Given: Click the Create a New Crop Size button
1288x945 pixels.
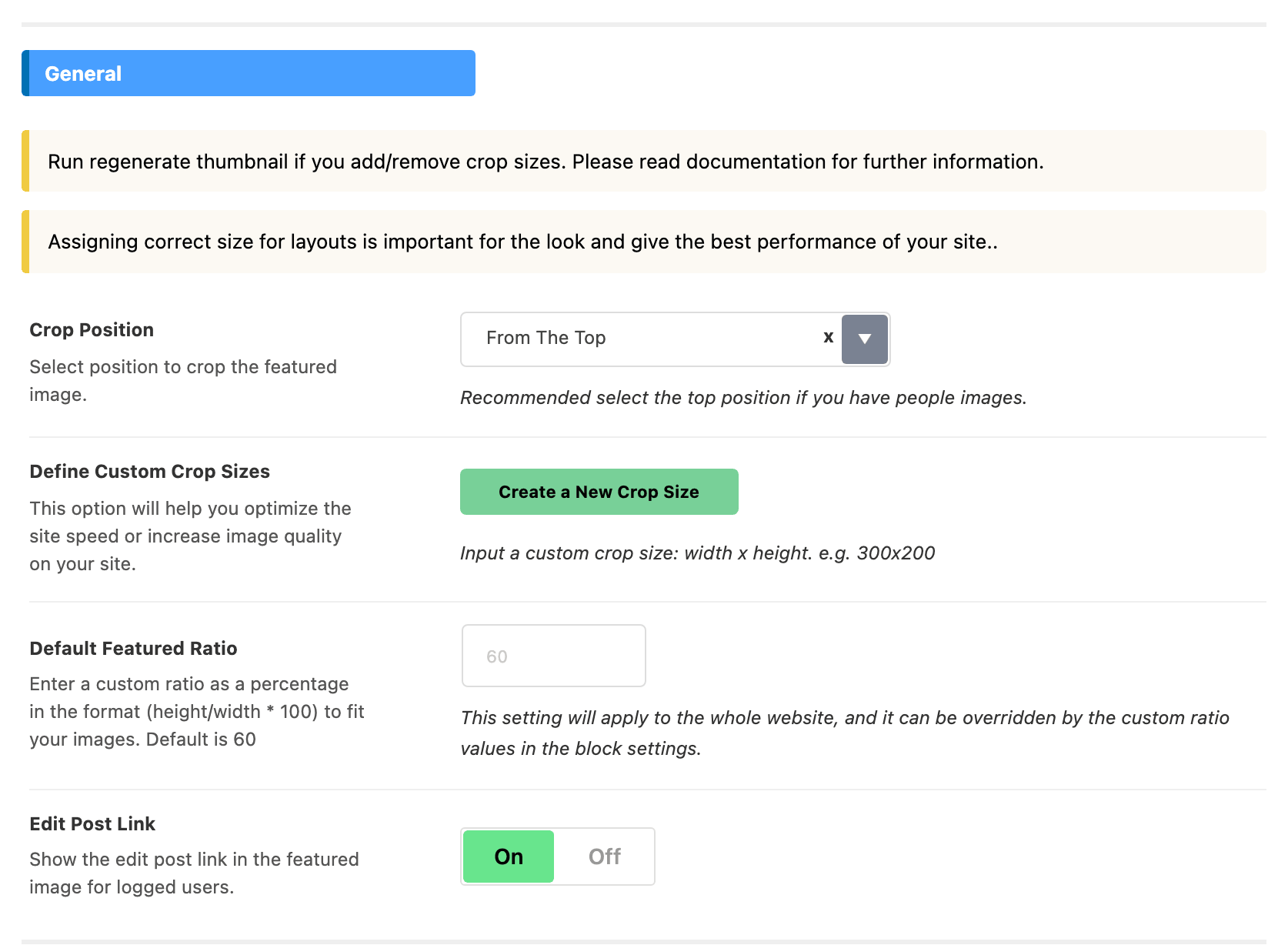Looking at the screenshot, I should (599, 492).
